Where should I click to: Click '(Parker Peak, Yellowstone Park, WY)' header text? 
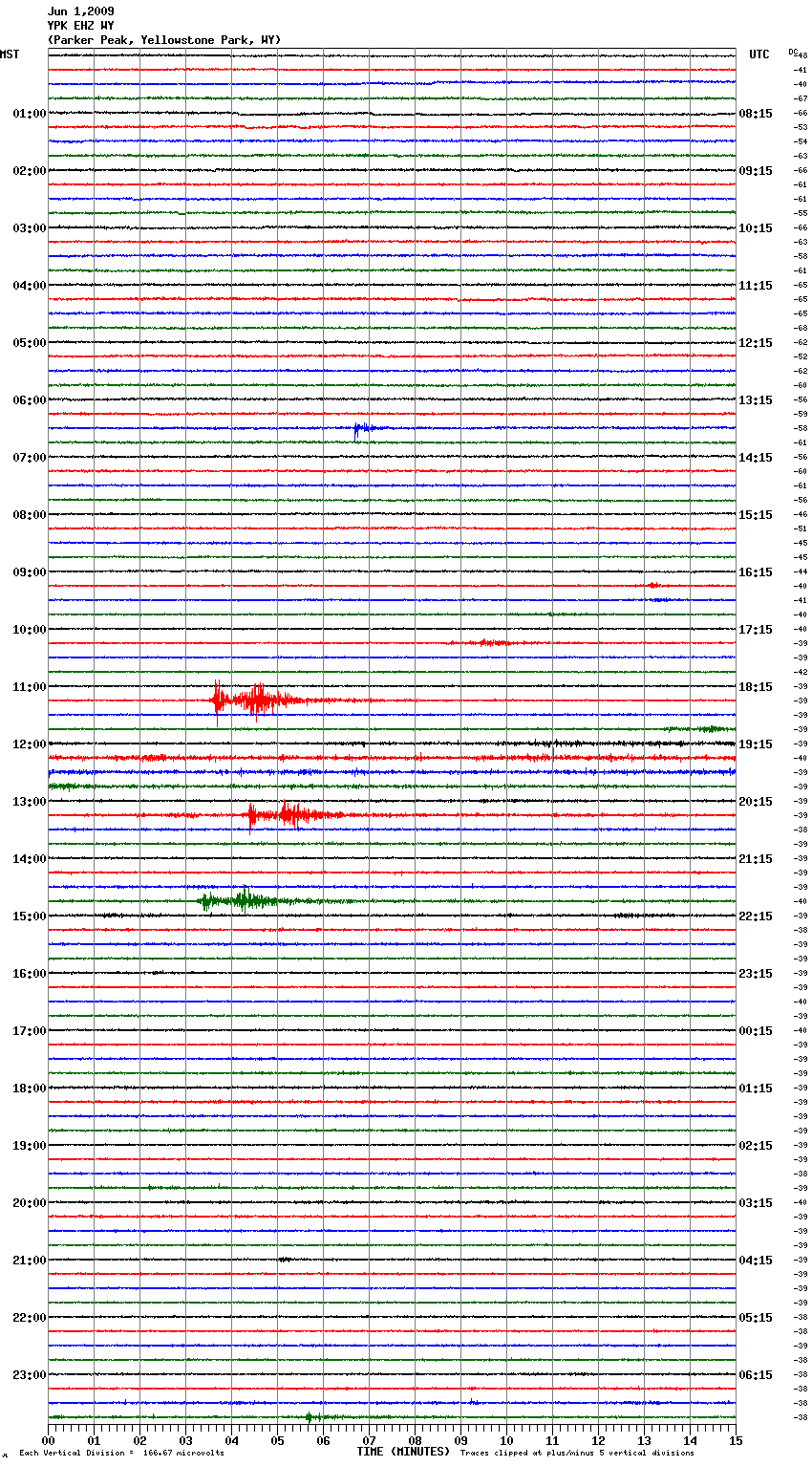point(164,40)
